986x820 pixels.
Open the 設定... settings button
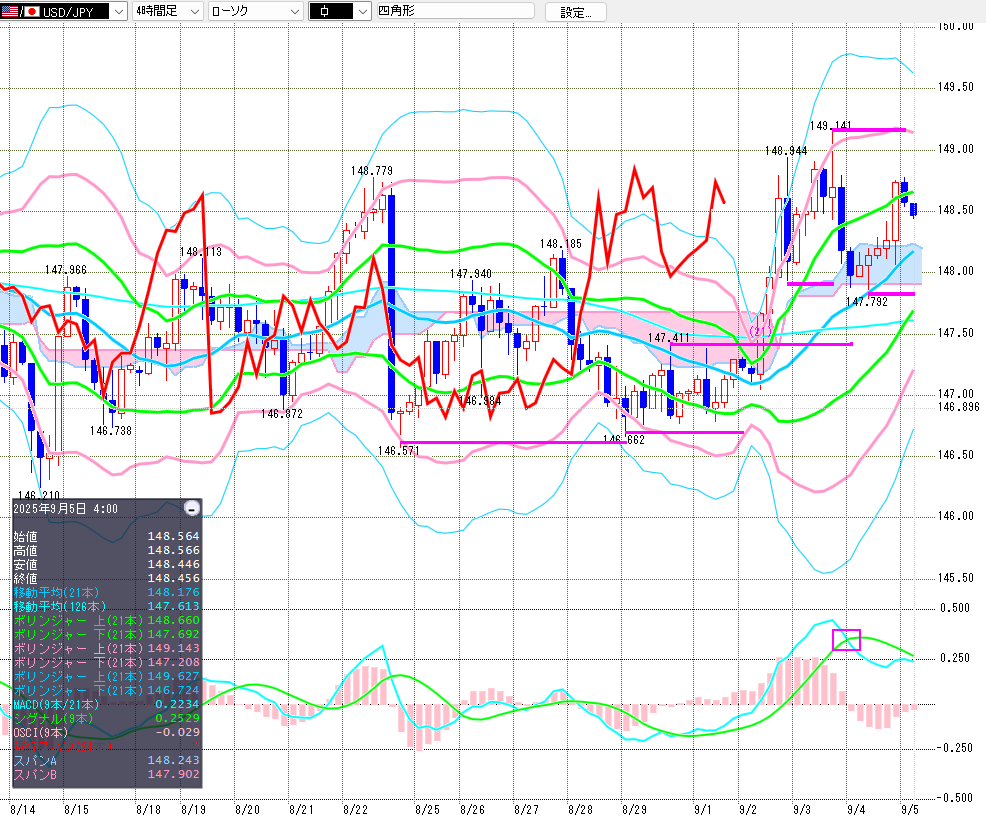(x=575, y=12)
